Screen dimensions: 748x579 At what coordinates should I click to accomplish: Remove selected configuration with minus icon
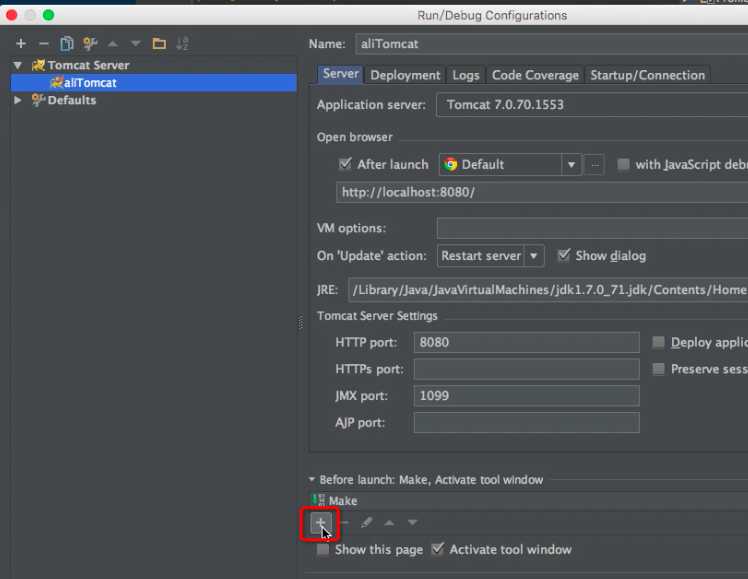[43, 43]
